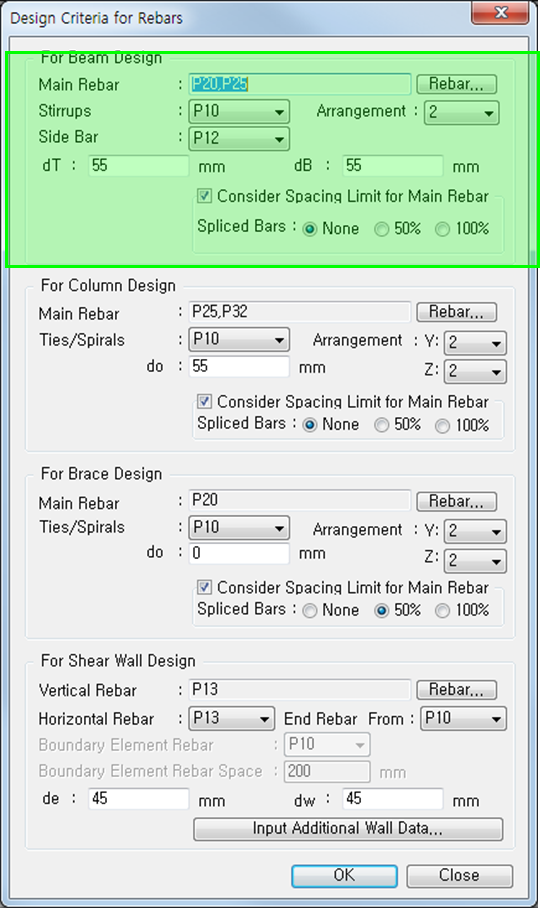Open Beam Arrangement dropdown

(x=461, y=113)
